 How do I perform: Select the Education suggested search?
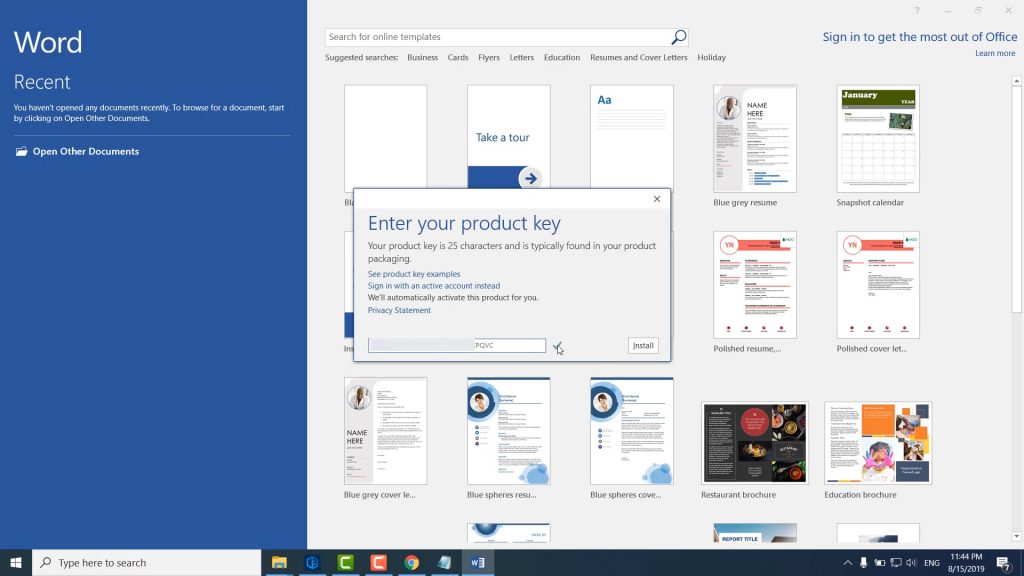pos(562,57)
